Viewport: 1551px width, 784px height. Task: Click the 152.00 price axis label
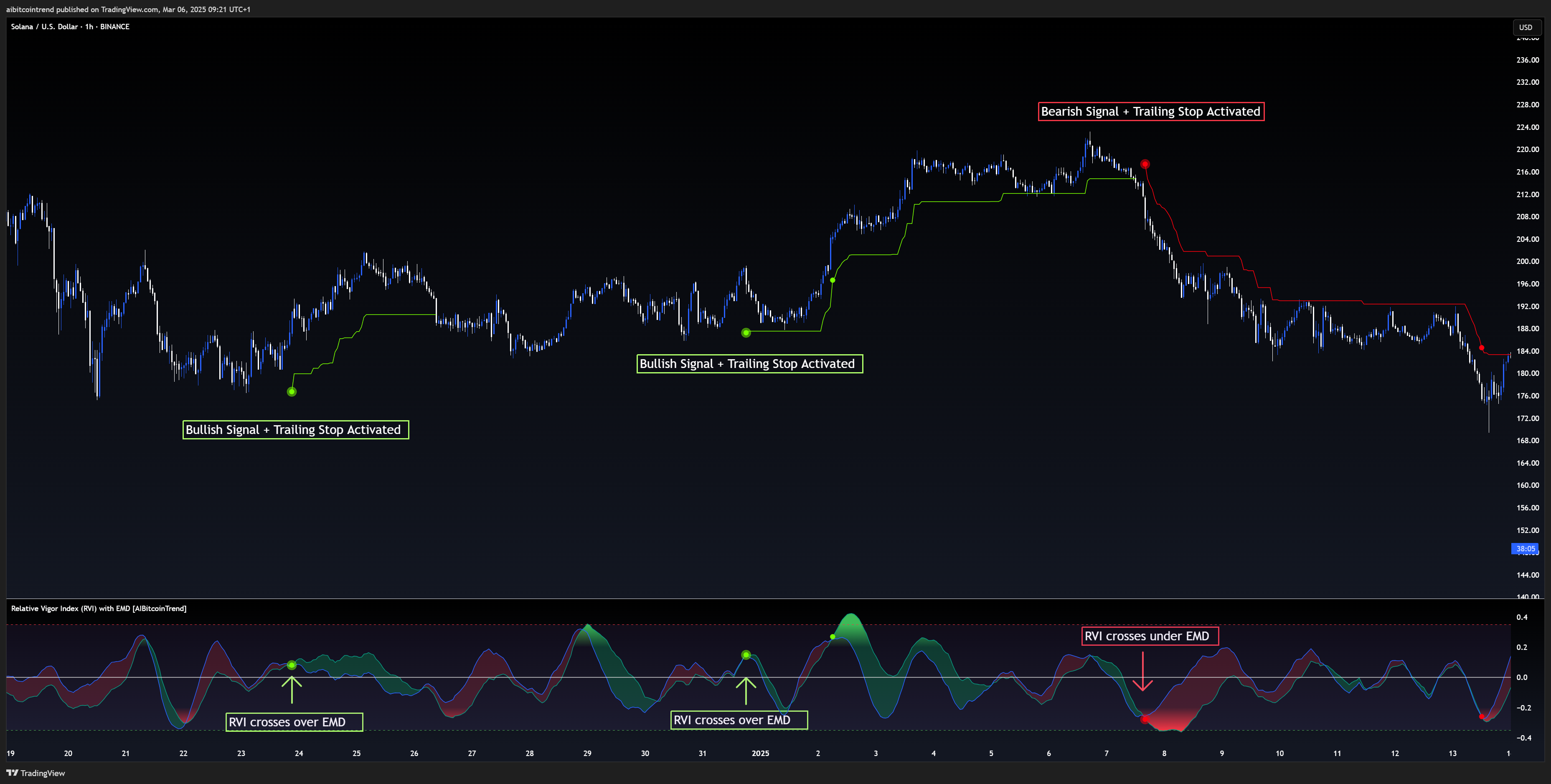point(1528,530)
